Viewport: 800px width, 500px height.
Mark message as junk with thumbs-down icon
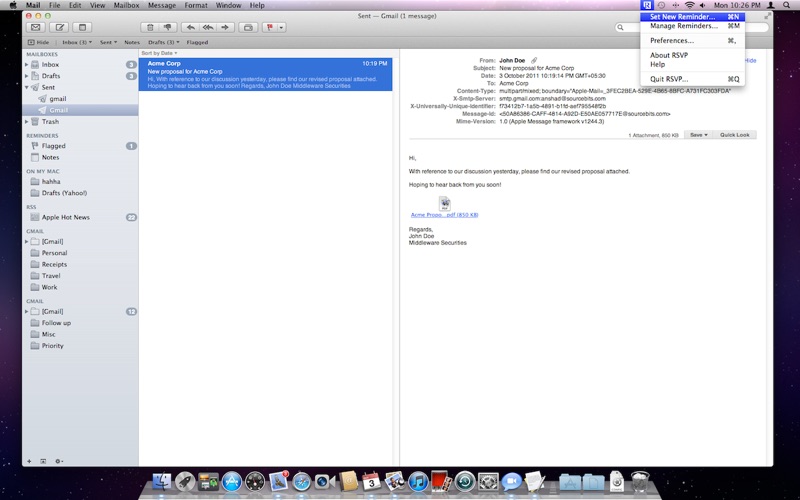(167, 28)
